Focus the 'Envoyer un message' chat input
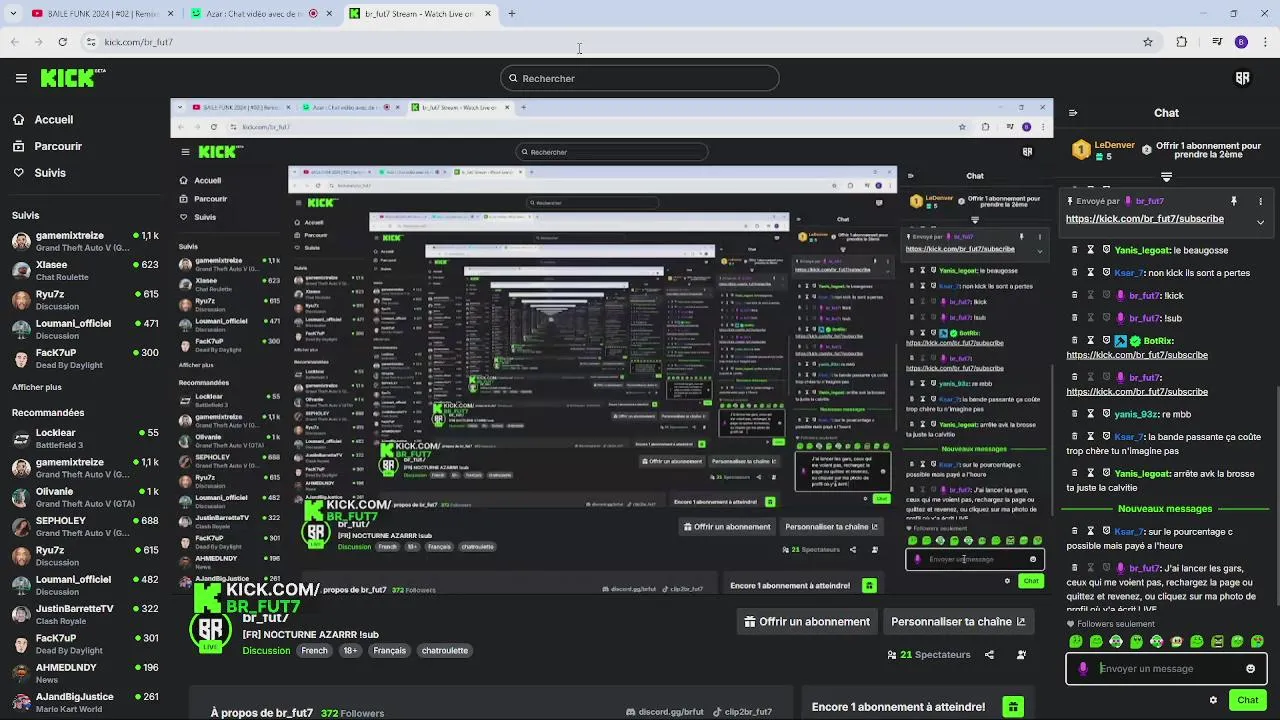 [x=1166, y=669]
